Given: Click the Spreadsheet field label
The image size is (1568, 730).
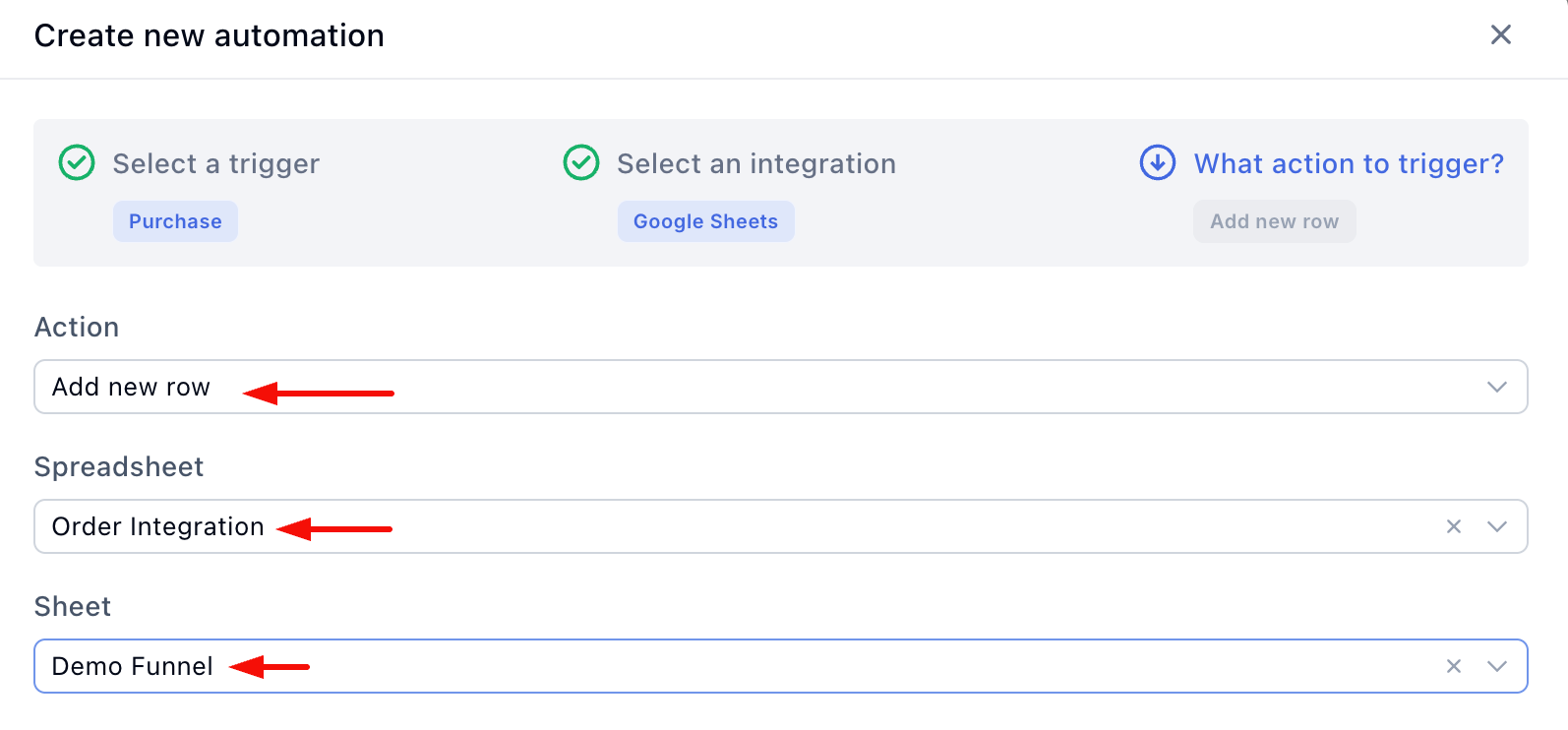Looking at the screenshot, I should 119,467.
